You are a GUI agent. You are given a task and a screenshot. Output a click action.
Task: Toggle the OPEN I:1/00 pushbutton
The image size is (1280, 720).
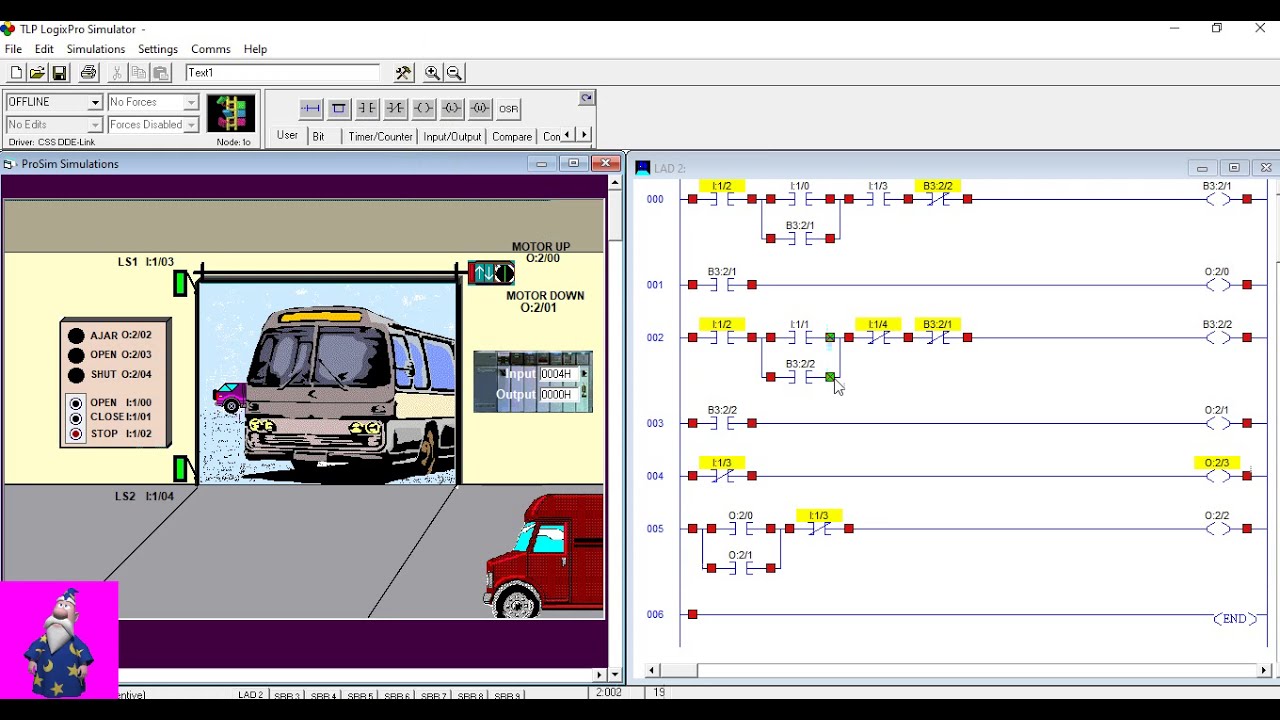76,403
